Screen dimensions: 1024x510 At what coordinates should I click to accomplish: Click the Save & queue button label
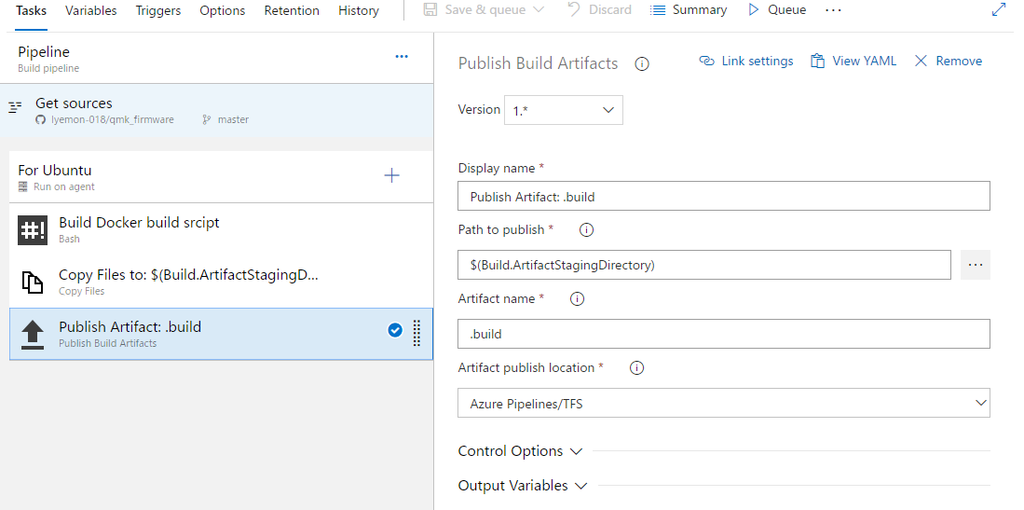point(485,10)
